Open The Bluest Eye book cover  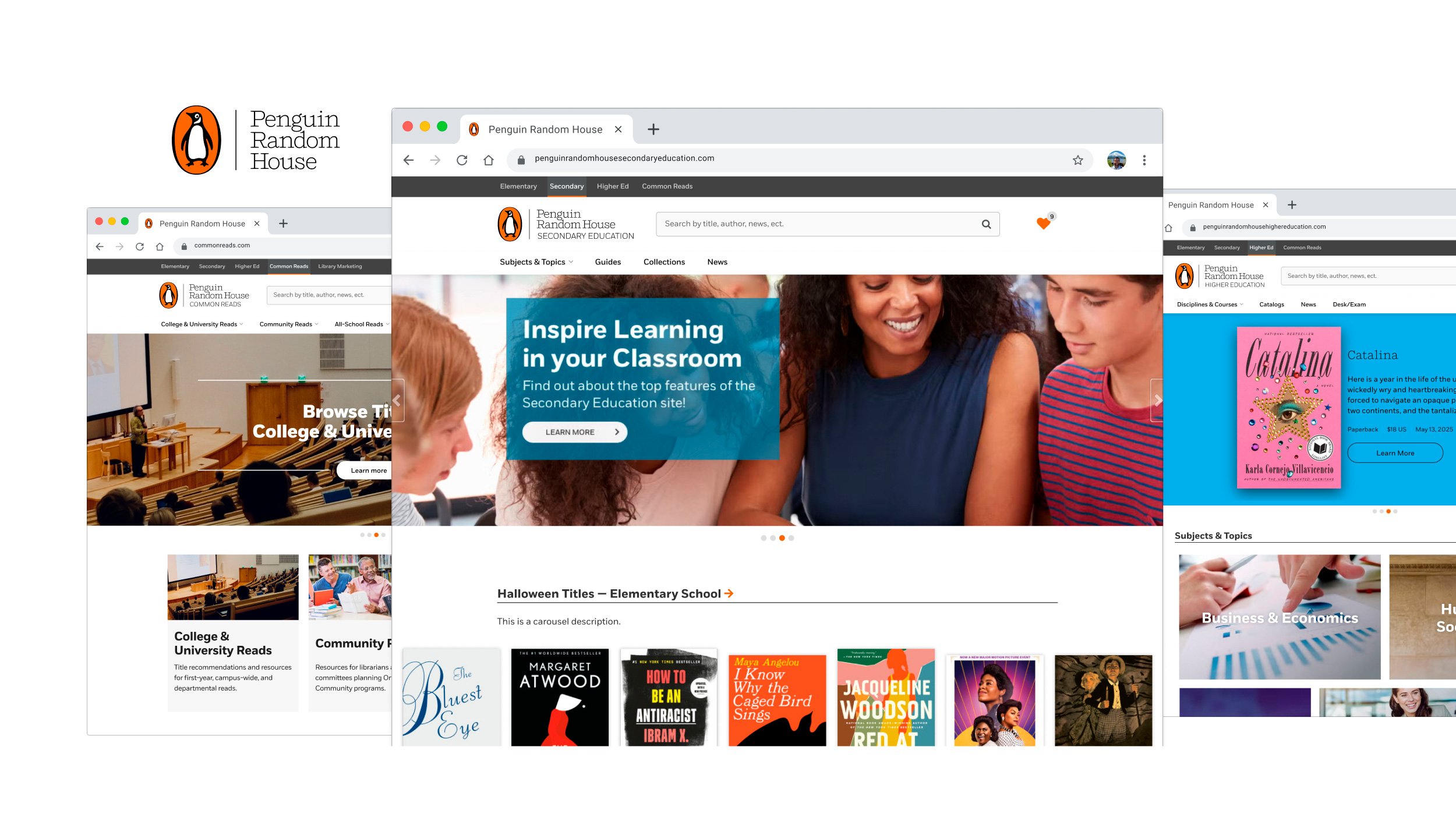point(451,697)
